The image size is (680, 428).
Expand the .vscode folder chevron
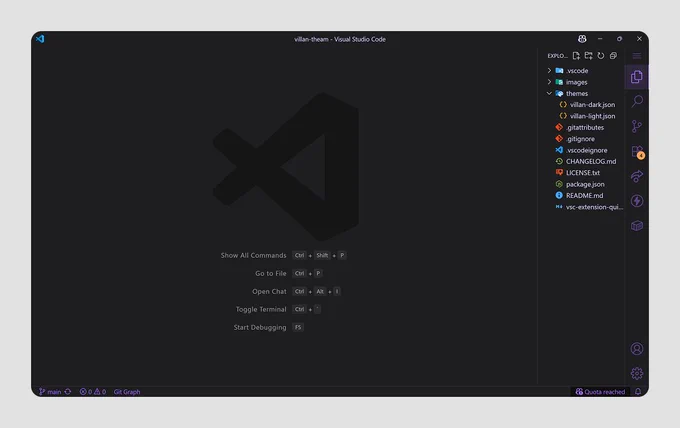click(549, 70)
